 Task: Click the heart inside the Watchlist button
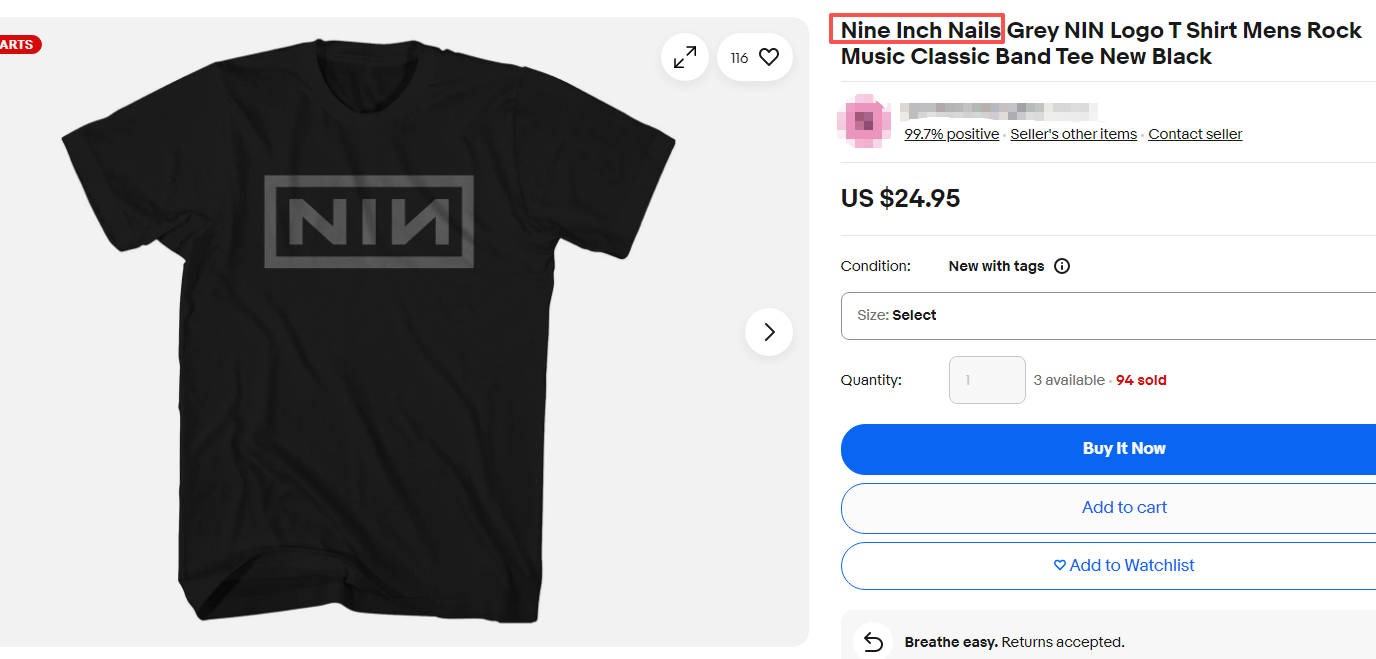click(x=1060, y=565)
